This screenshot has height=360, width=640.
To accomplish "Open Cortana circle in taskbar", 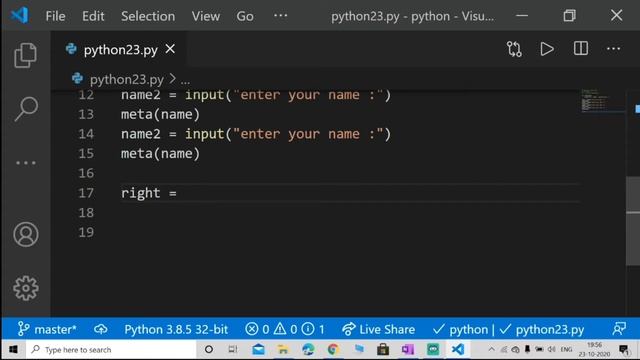I will [209, 349].
